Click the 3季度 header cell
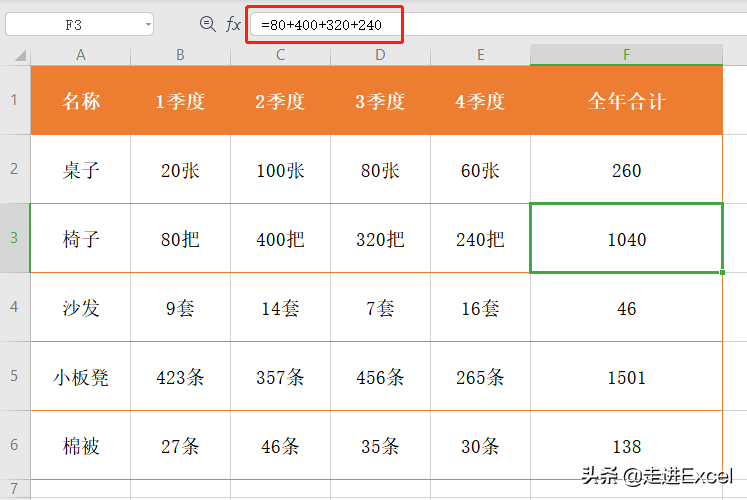Screen dimensions: 747x500 [x=380, y=100]
